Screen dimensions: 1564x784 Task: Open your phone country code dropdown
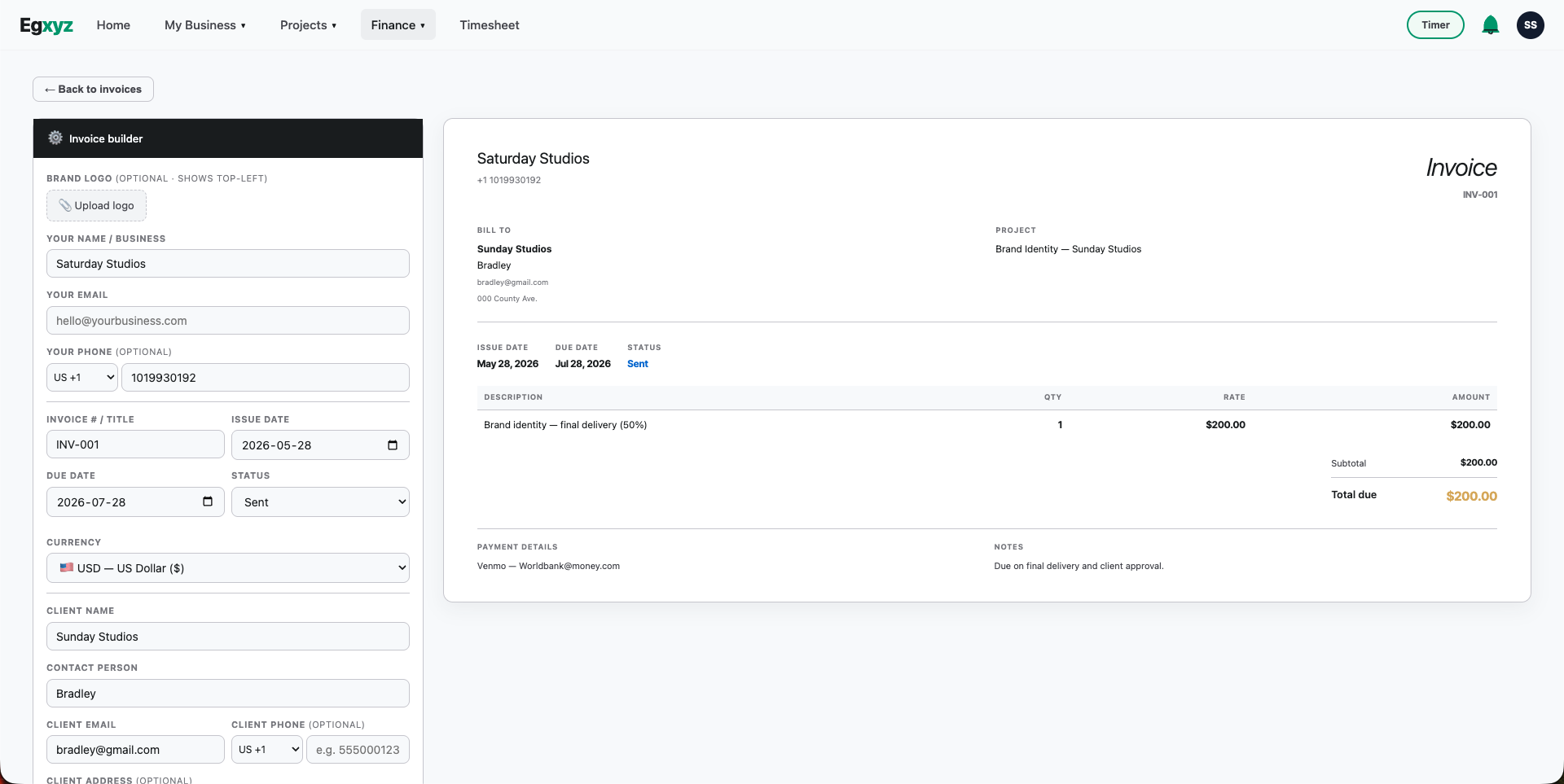pyautogui.click(x=82, y=378)
